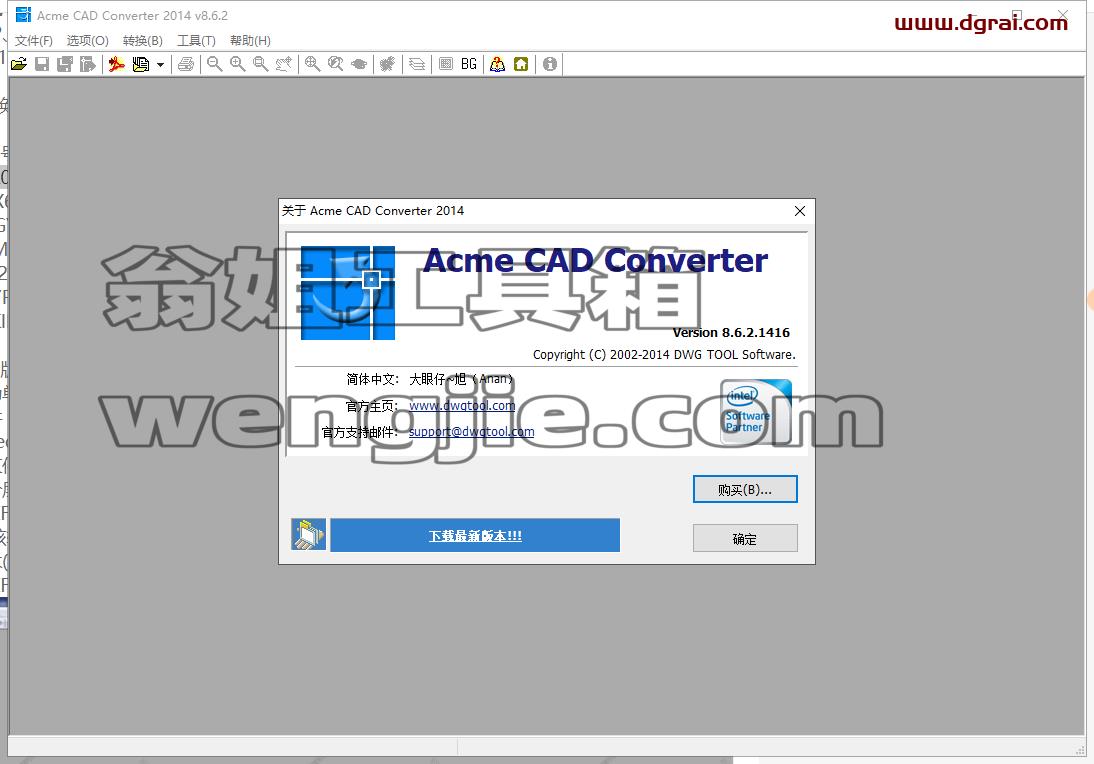Click the Save As double-floppy icon

tap(65, 64)
